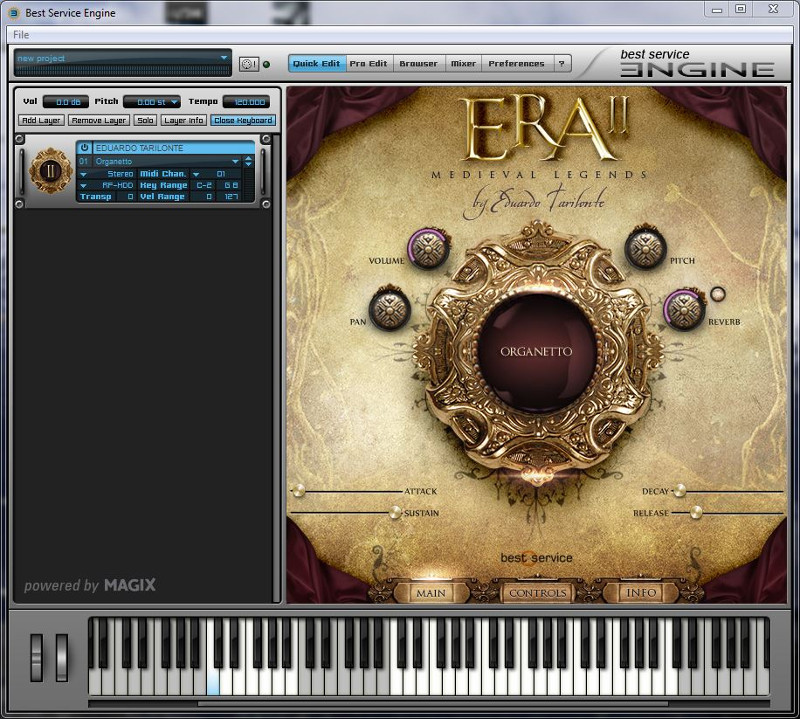Click the Release slider handle
Image resolution: width=800 pixels, height=719 pixels.
pyautogui.click(x=696, y=512)
